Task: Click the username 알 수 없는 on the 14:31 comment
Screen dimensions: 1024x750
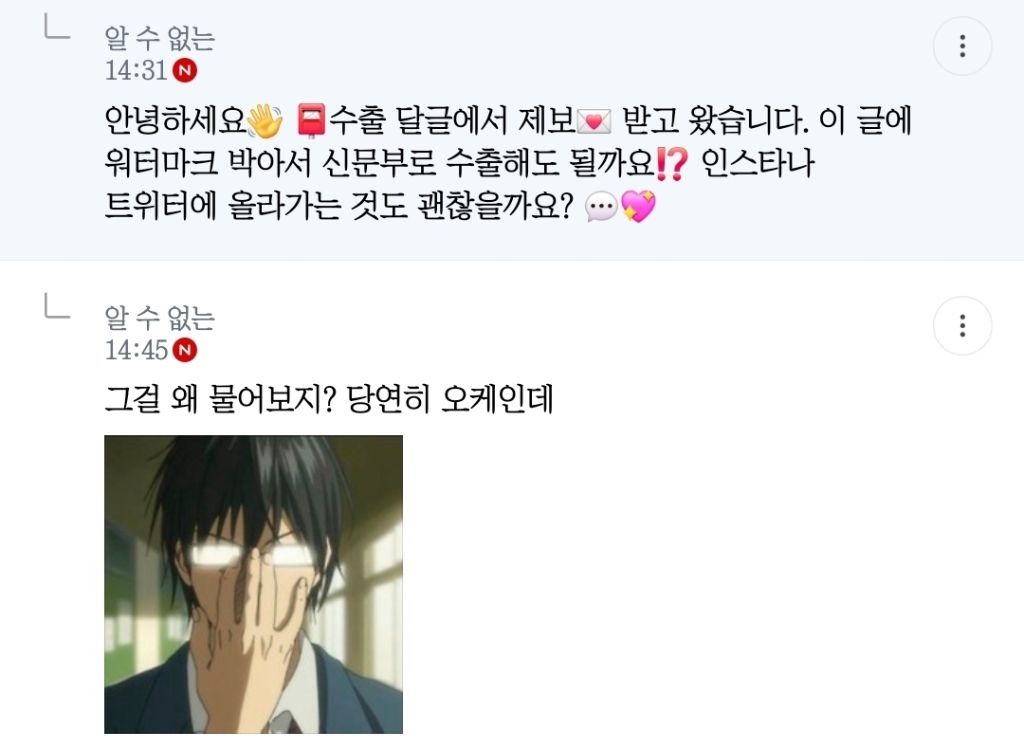Action: tap(160, 38)
